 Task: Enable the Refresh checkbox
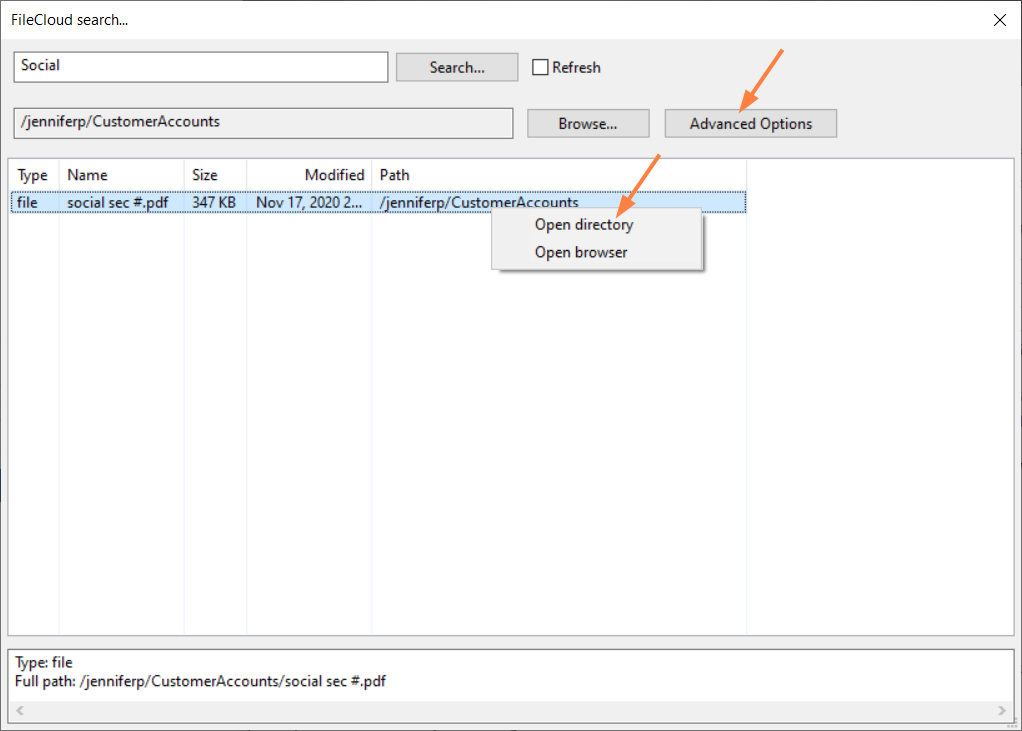coord(541,68)
